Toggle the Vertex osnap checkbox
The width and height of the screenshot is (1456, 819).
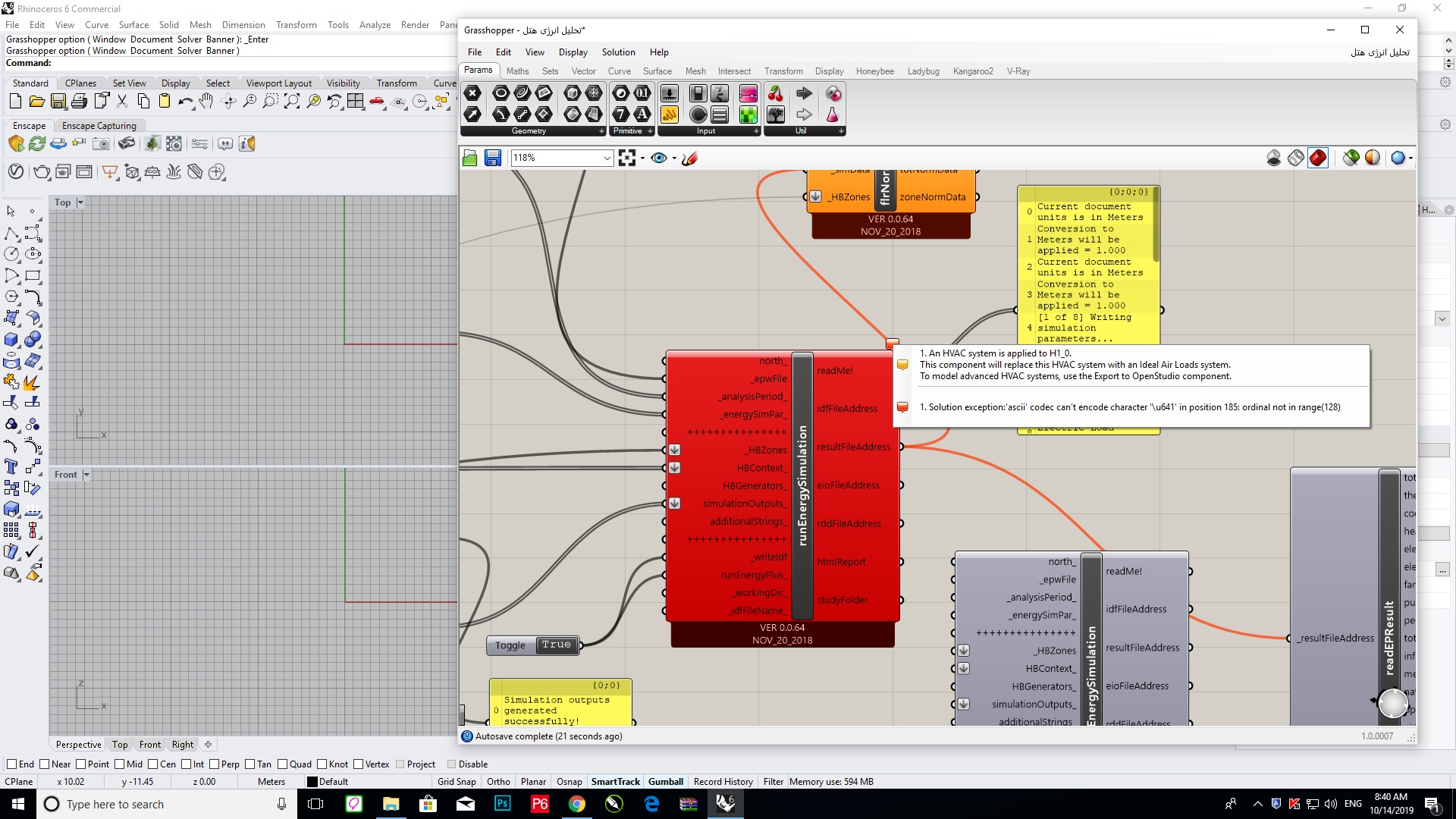(x=358, y=764)
